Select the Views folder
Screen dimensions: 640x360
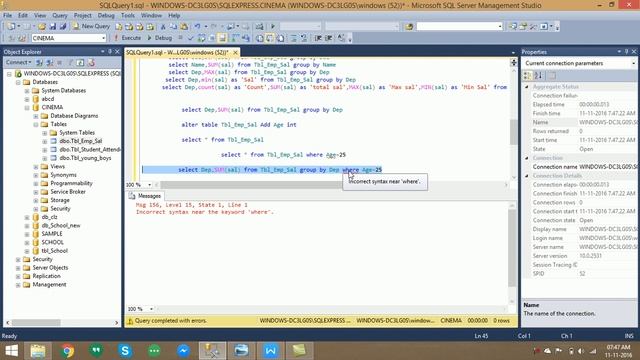pyautogui.click(x=58, y=167)
